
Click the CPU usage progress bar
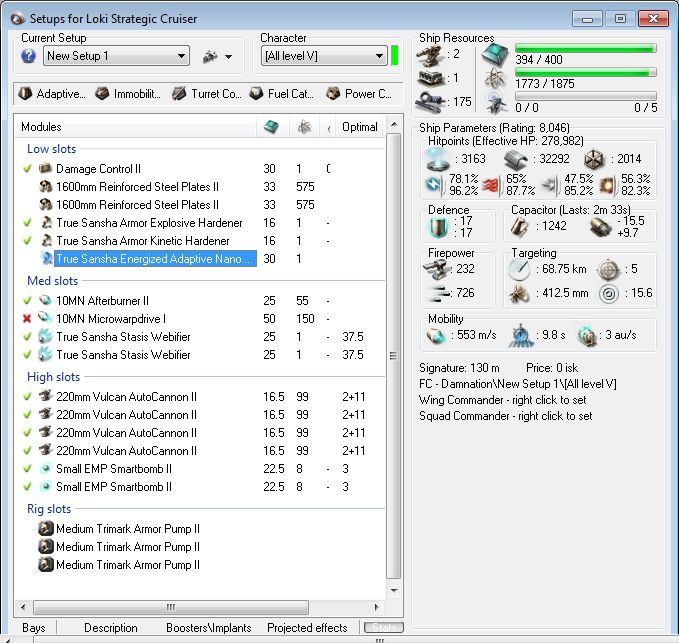(585, 48)
